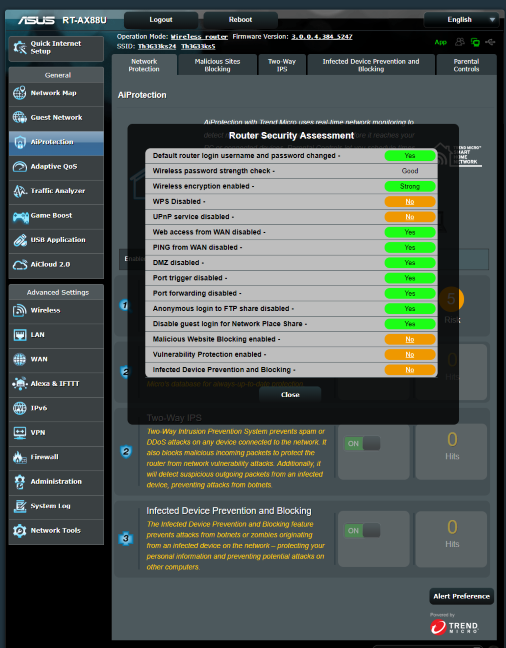
Task: Click No for Infected Device Prevention and Blocking
Action: point(410,370)
